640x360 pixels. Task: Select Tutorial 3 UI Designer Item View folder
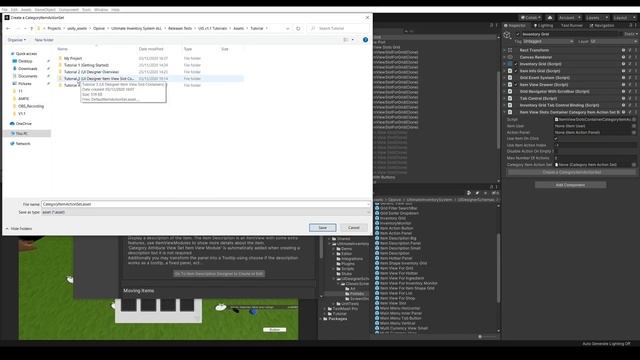[99, 78]
